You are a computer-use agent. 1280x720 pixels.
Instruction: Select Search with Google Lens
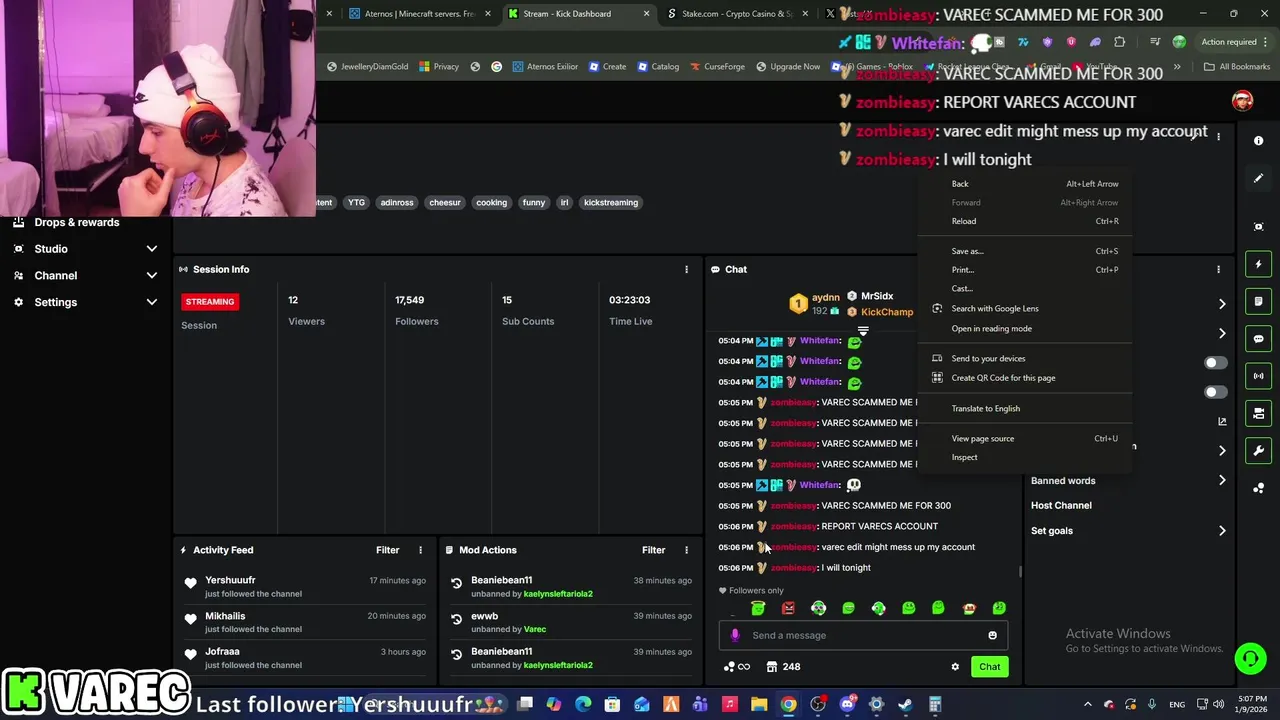pos(1026,308)
